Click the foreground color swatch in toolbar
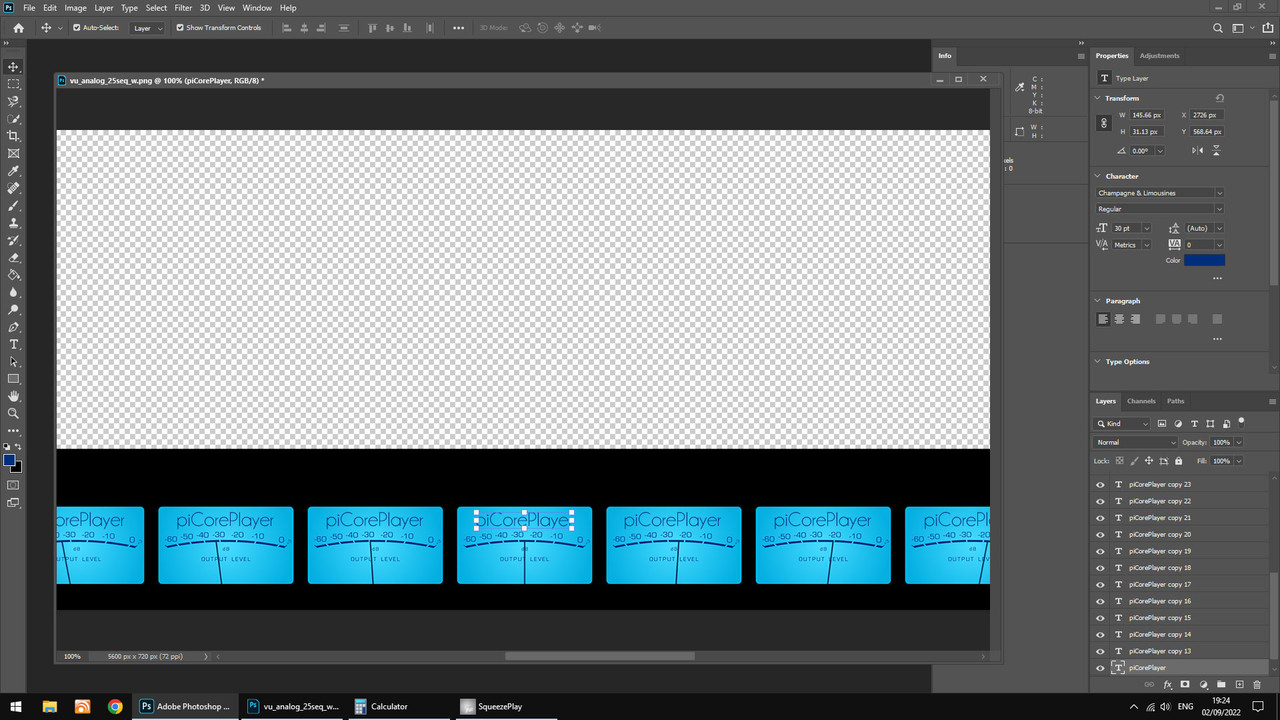This screenshot has width=1280, height=720. point(10,460)
